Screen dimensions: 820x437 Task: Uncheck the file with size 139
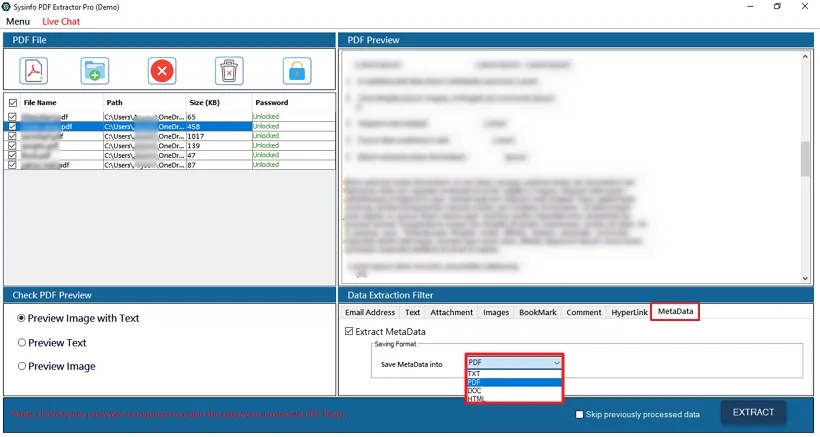click(13, 145)
